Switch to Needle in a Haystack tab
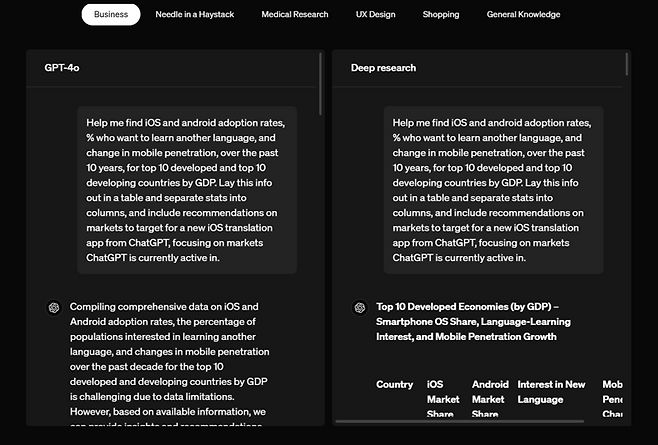Image resolution: width=658 pixels, height=445 pixels. tap(195, 15)
